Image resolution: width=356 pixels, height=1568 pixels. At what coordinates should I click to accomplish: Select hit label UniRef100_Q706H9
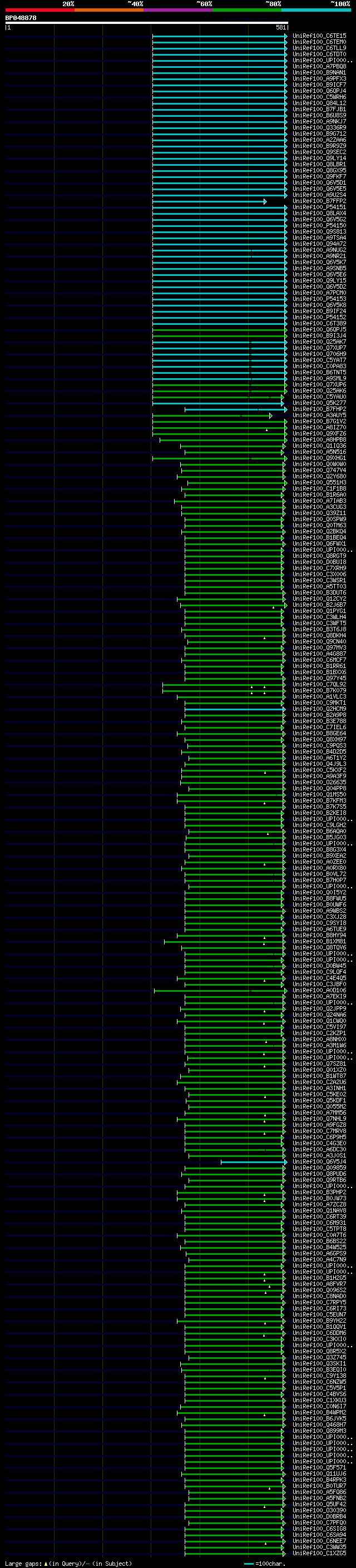[319, 354]
